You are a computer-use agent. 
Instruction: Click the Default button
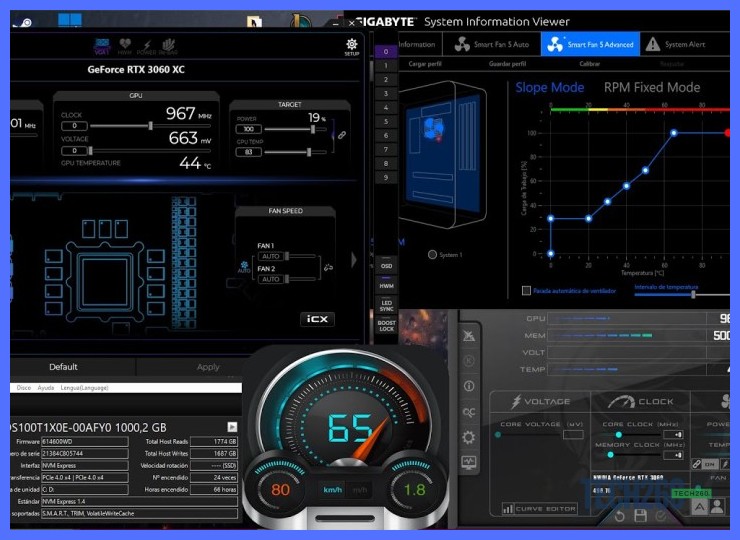(x=63, y=367)
